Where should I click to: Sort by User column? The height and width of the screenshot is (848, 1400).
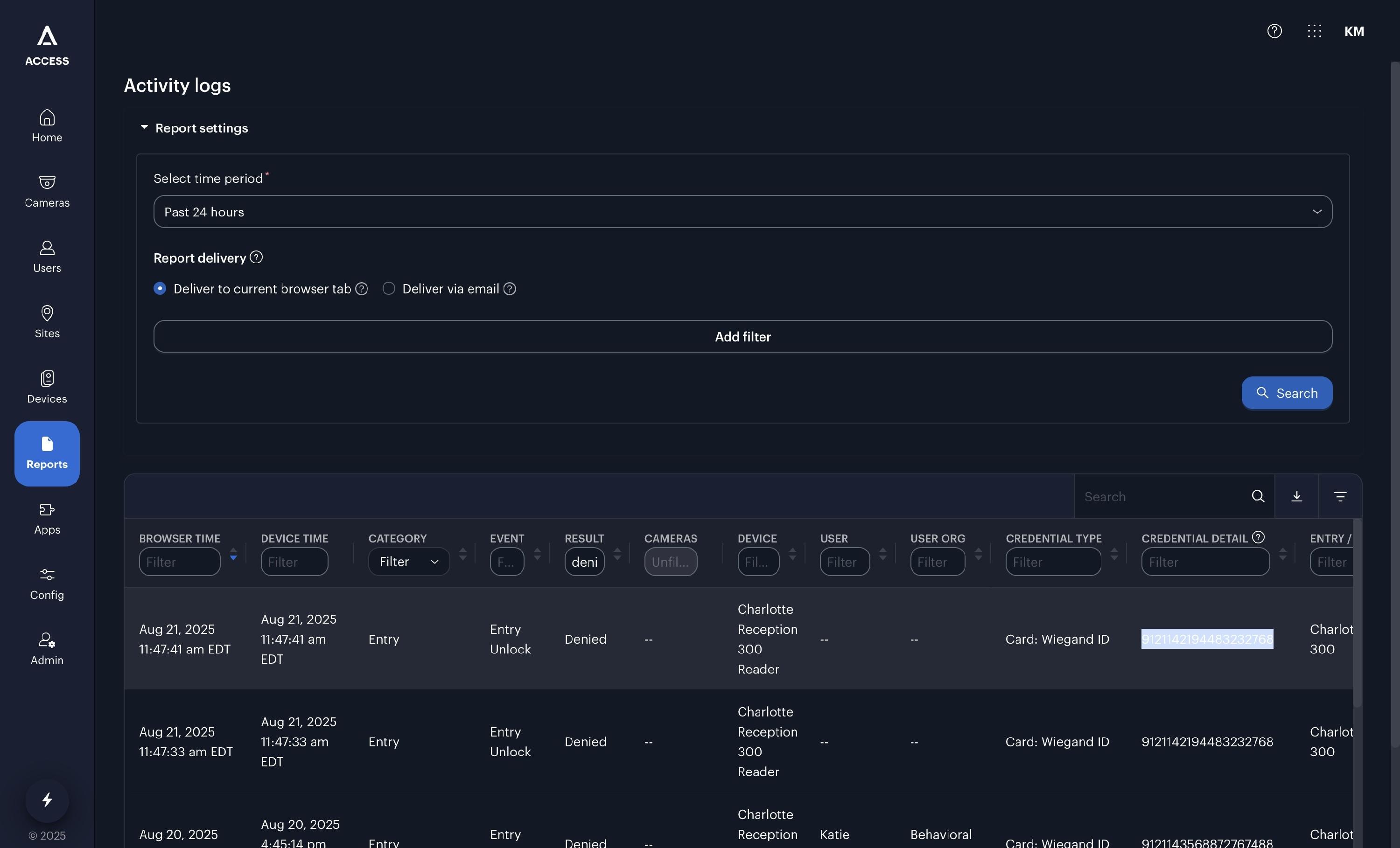[882, 554]
